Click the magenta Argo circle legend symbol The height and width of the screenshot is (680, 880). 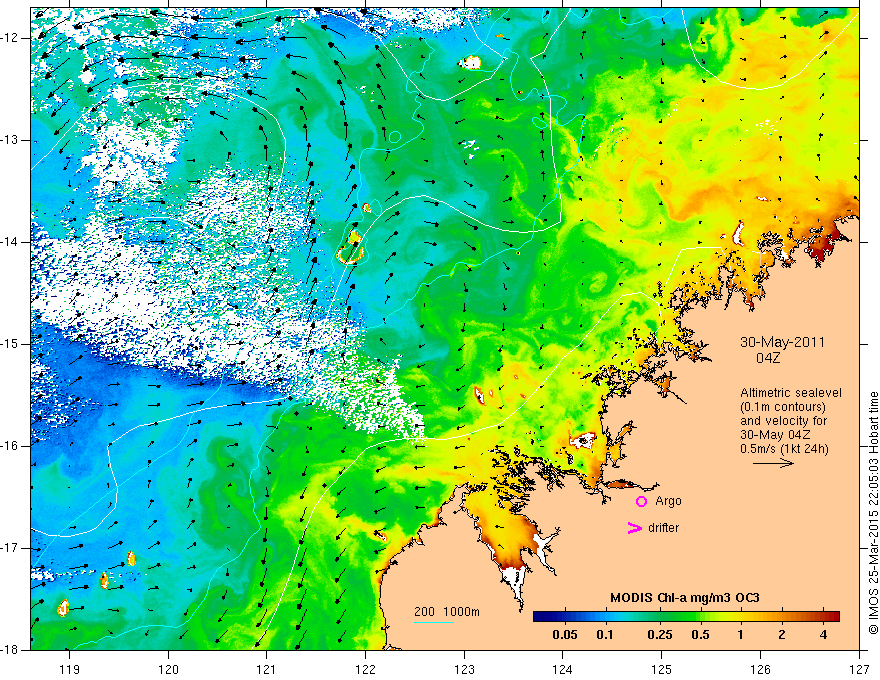tap(641, 501)
